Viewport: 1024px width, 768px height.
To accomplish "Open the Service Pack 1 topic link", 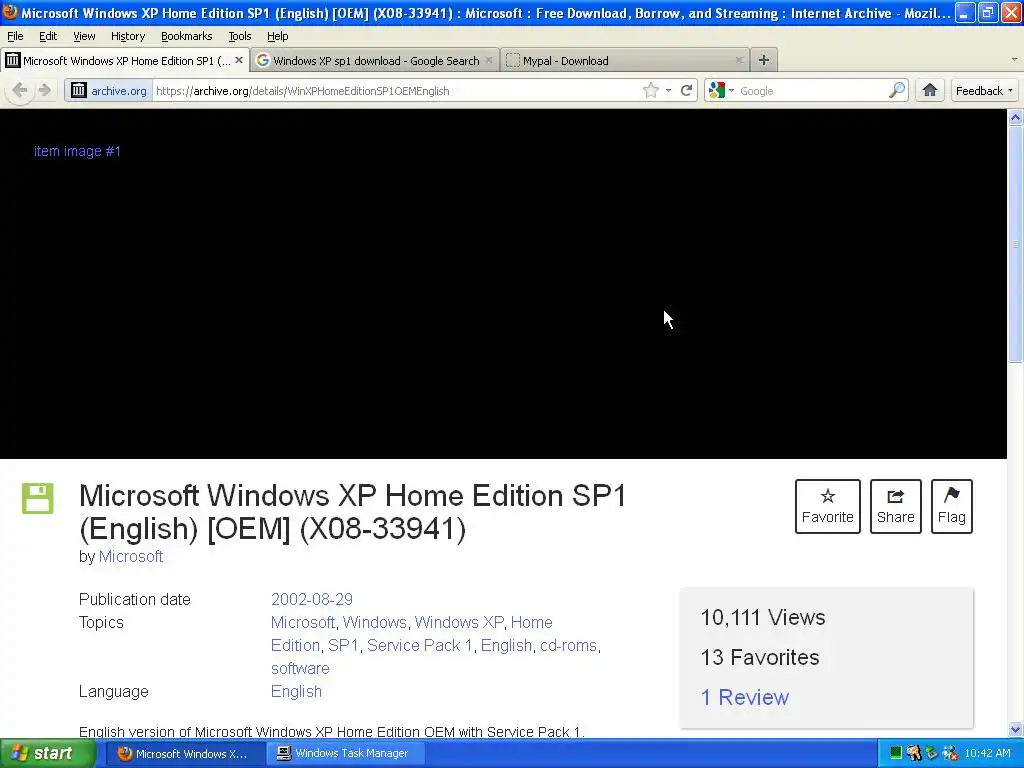I will (419, 645).
